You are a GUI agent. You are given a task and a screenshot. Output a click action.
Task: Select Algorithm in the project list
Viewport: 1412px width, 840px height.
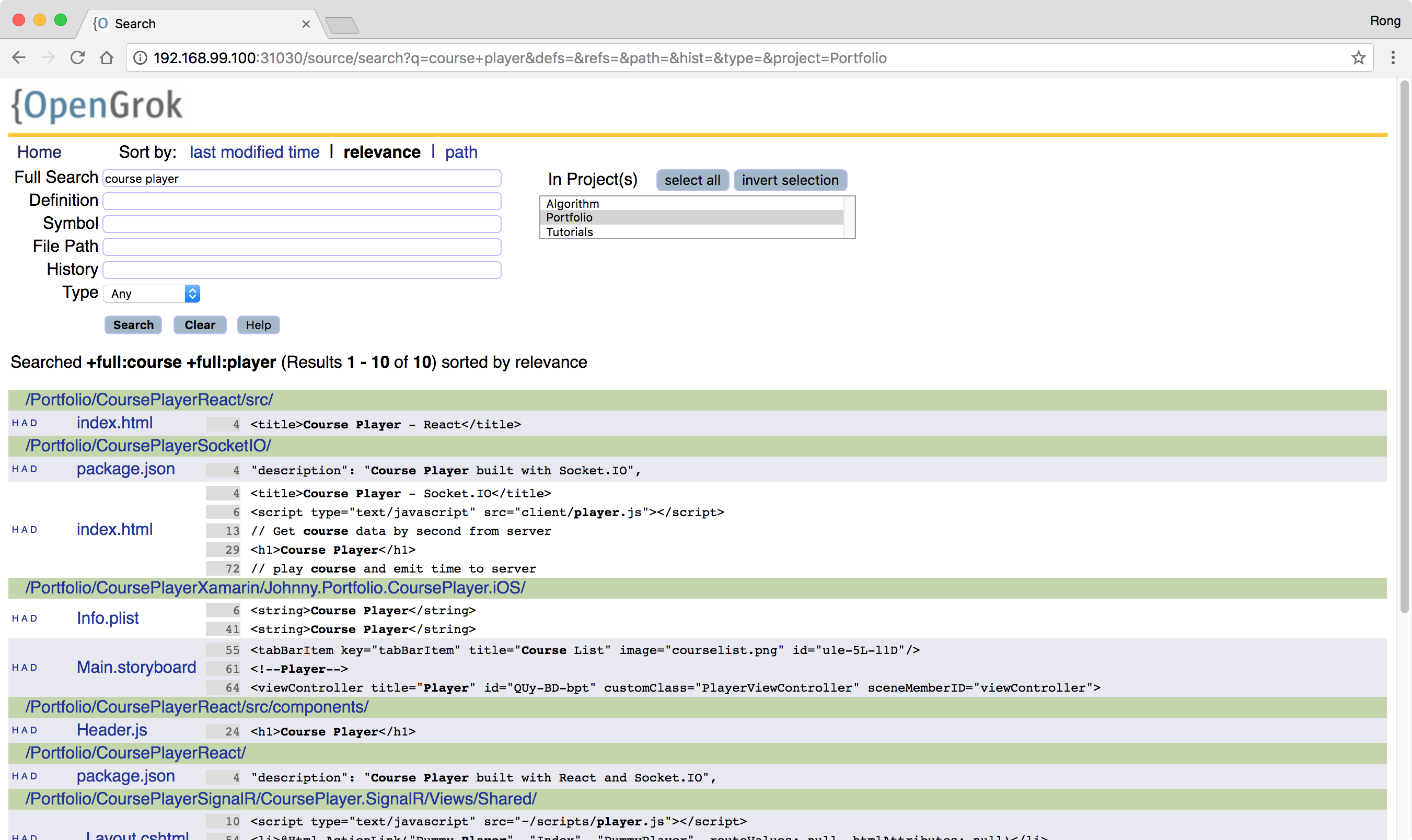point(691,203)
